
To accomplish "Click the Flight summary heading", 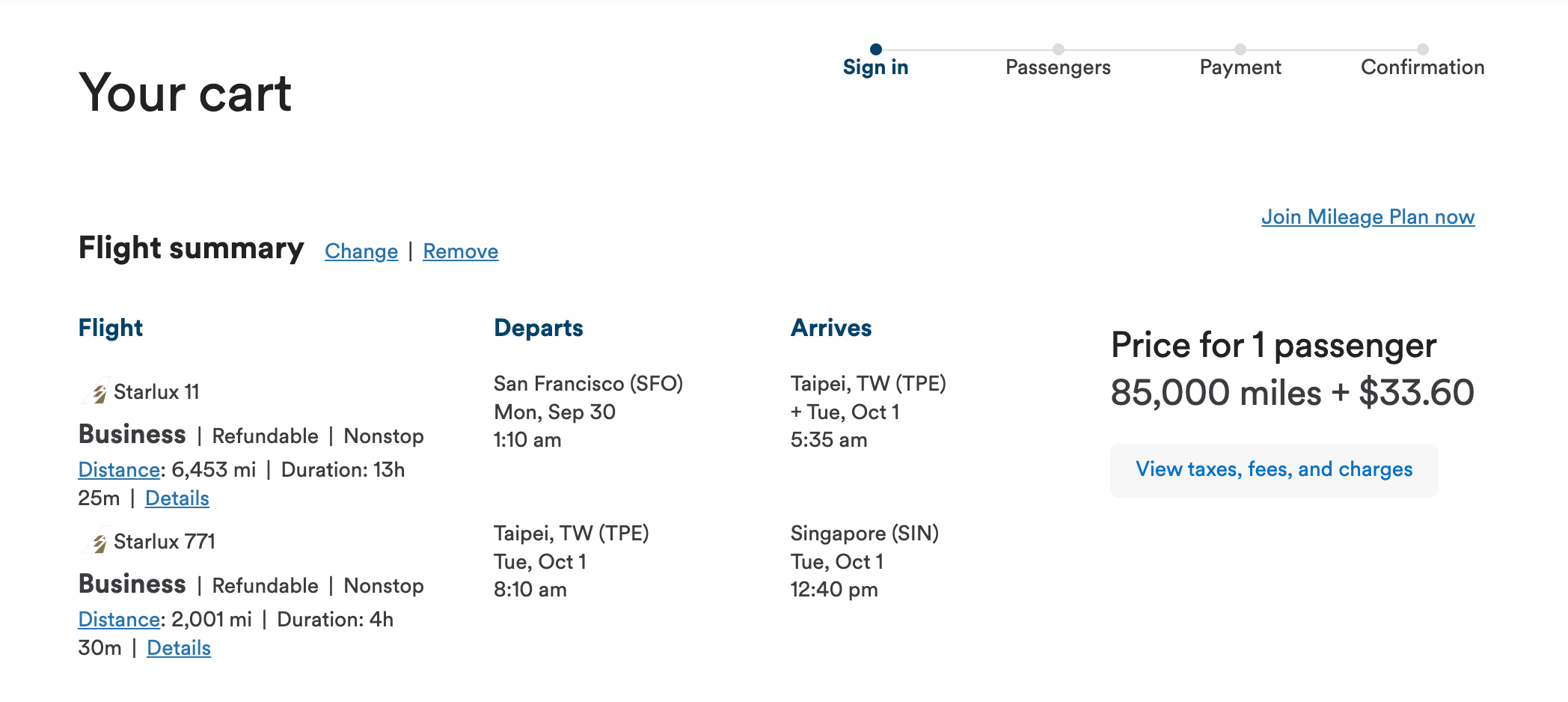I will click(x=191, y=248).
